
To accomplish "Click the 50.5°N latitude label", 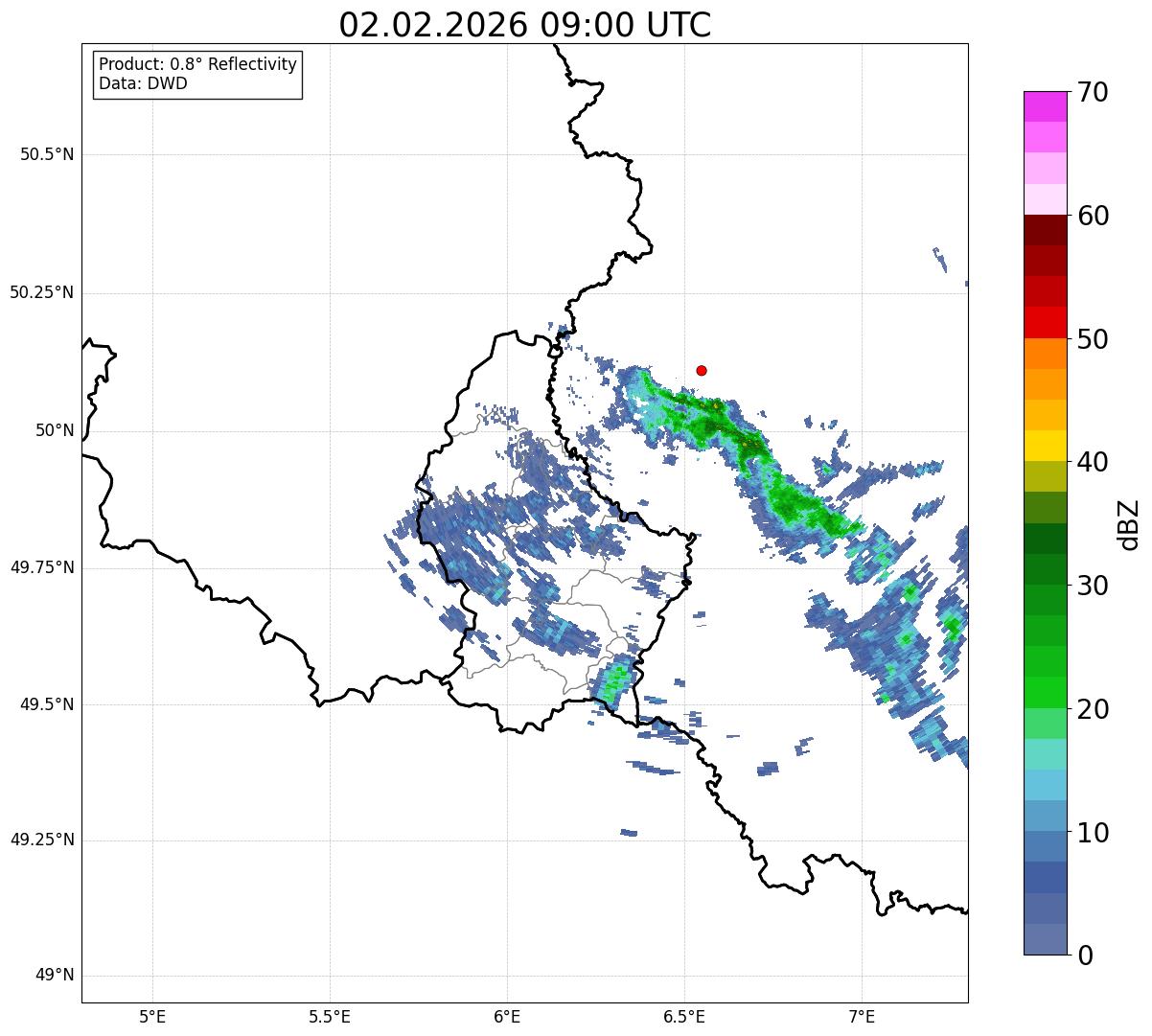I will [47, 154].
